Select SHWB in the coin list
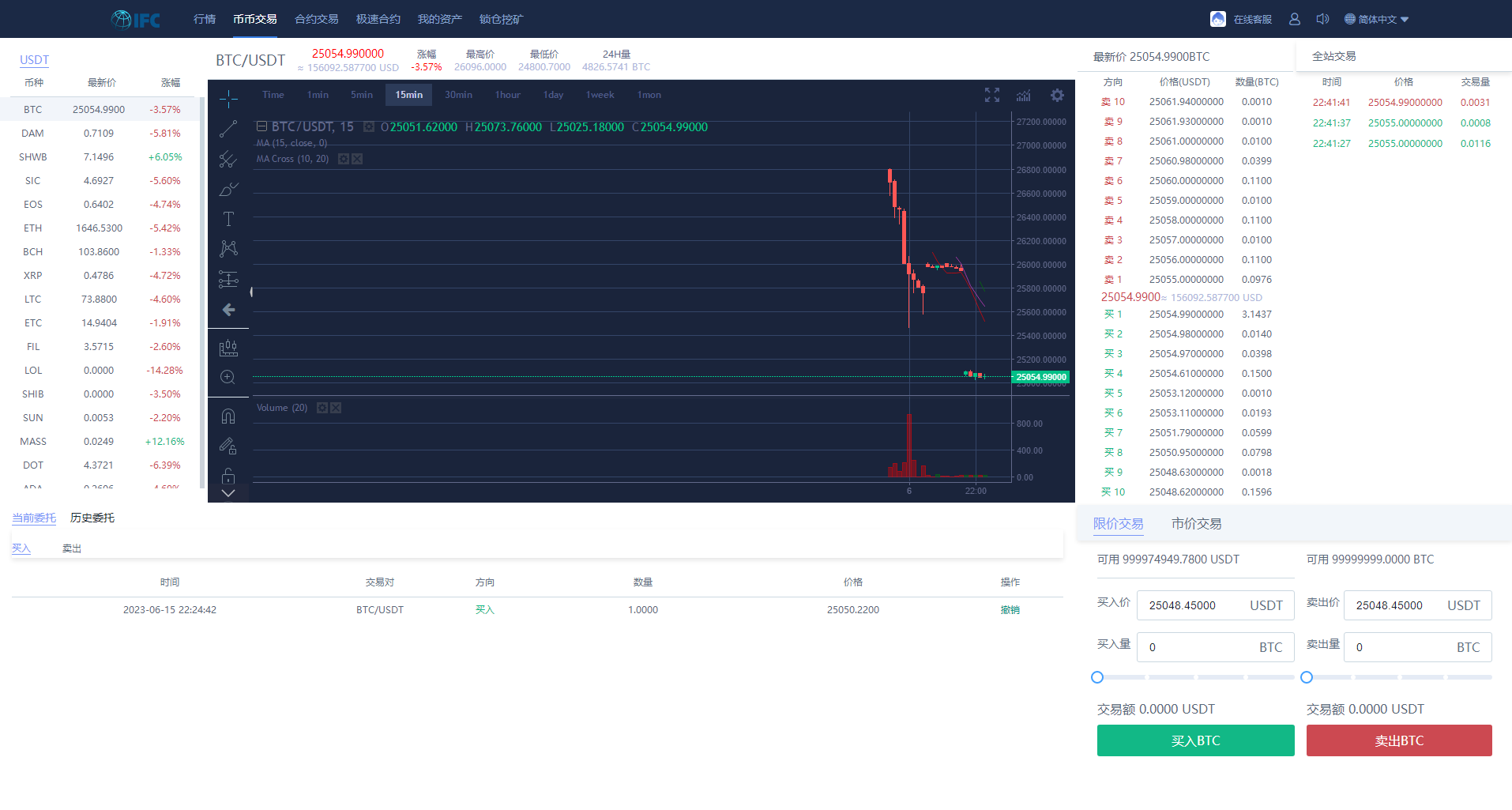 (100, 157)
